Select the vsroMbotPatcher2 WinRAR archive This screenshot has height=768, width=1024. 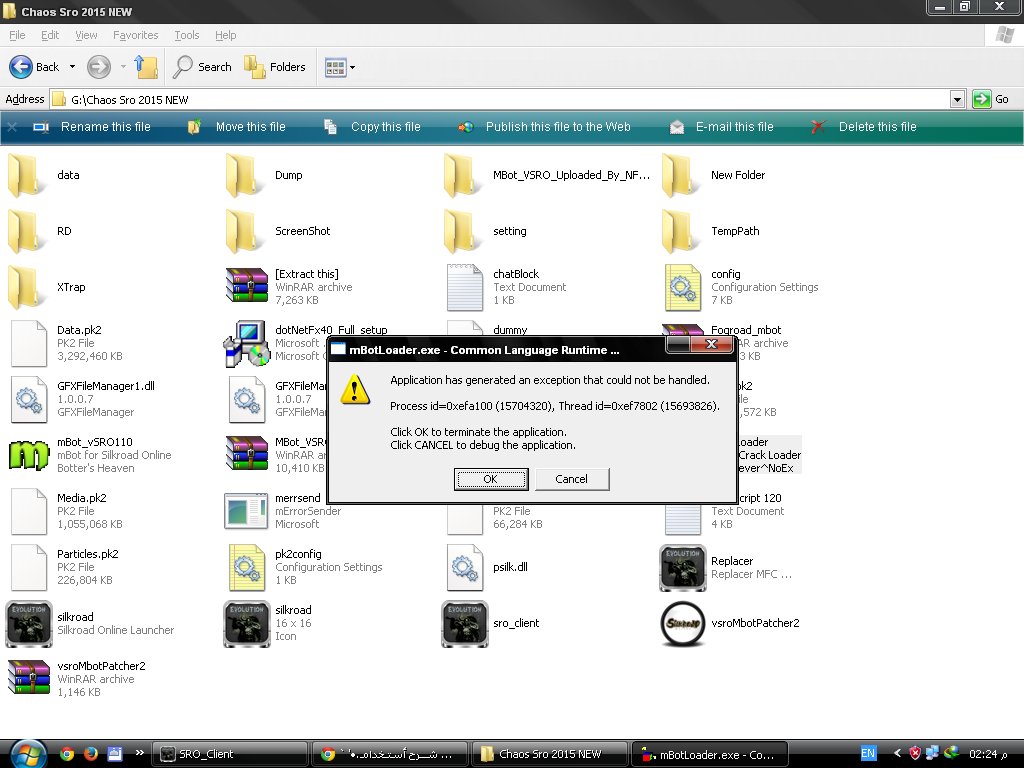tap(76, 679)
